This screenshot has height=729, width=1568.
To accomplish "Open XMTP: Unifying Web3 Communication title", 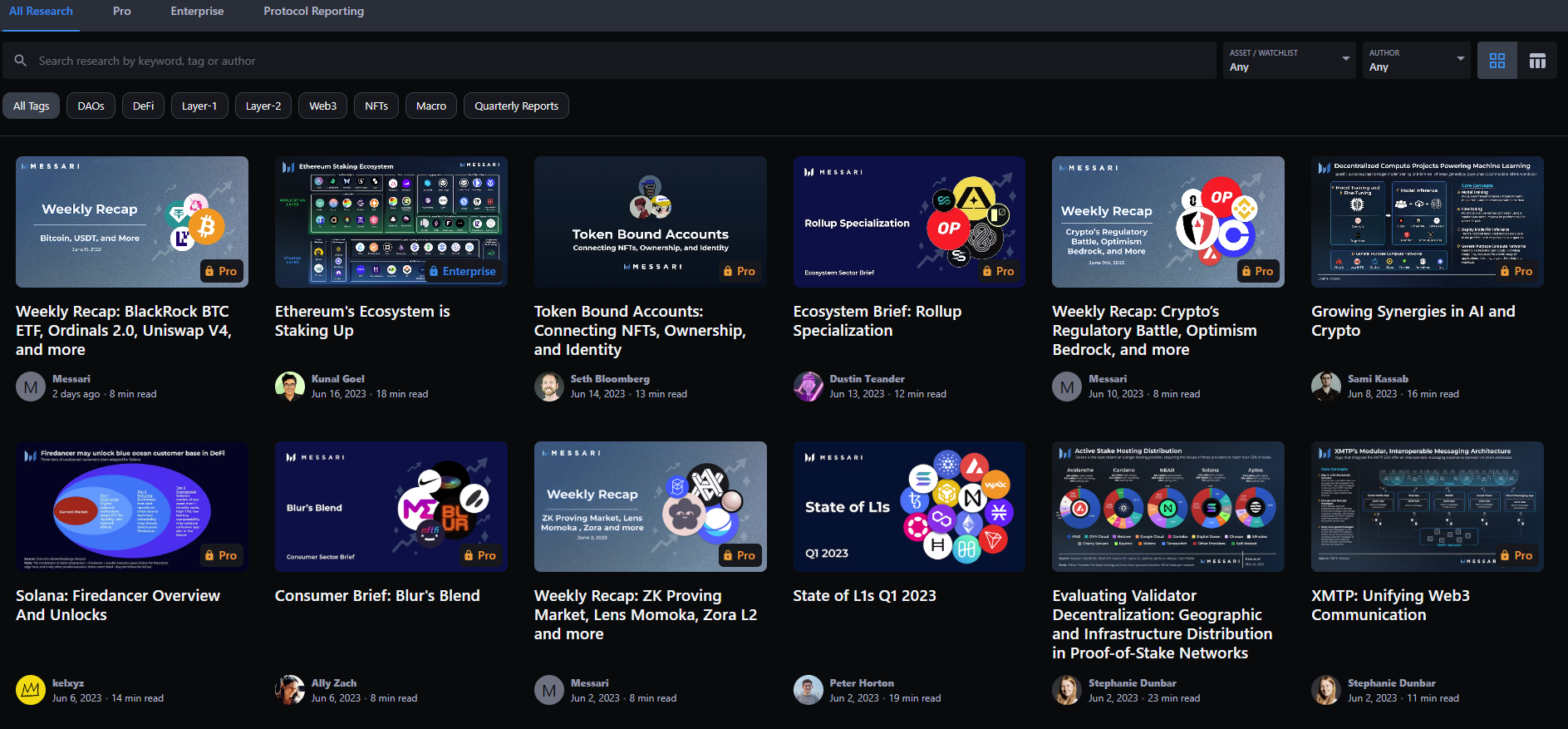I will point(1390,605).
